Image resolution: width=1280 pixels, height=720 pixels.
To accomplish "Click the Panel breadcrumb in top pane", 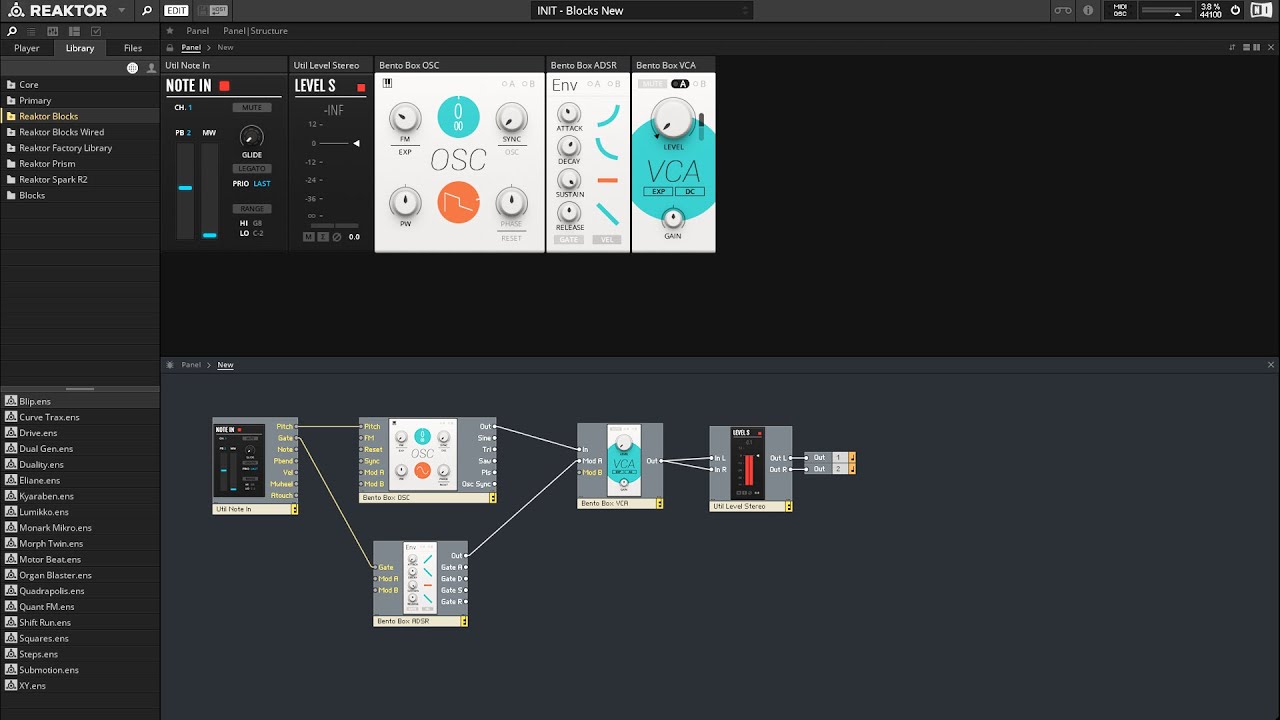I will [191, 48].
